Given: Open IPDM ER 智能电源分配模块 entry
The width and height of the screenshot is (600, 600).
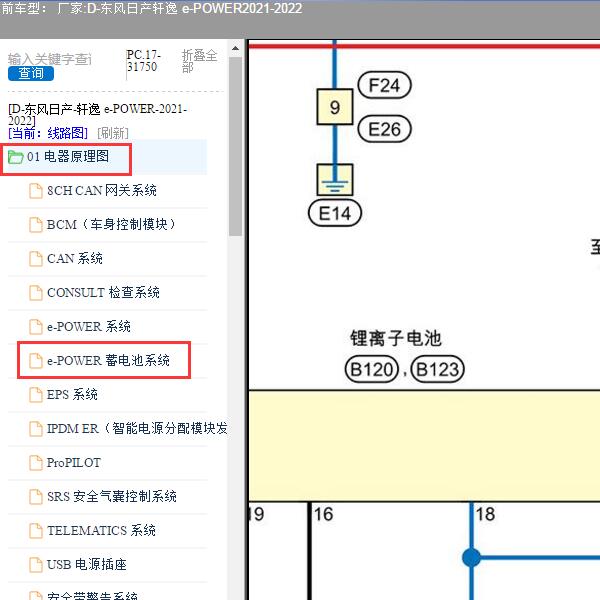Looking at the screenshot, I should (x=137, y=429).
